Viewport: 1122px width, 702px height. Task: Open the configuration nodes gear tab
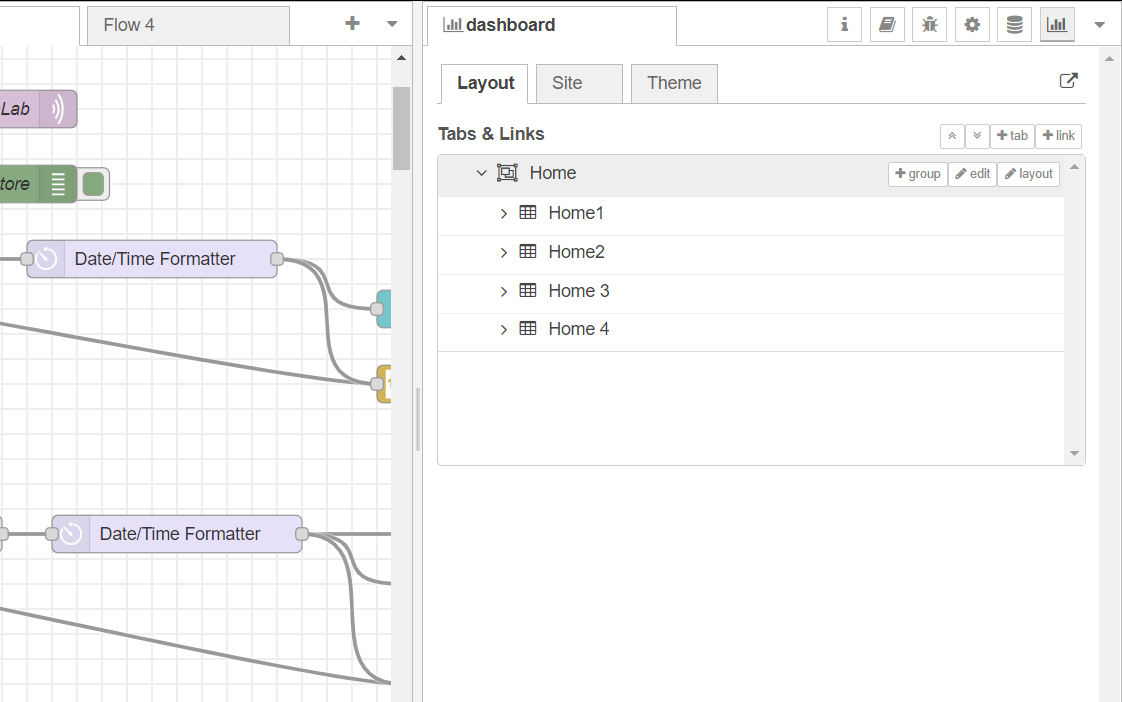972,25
